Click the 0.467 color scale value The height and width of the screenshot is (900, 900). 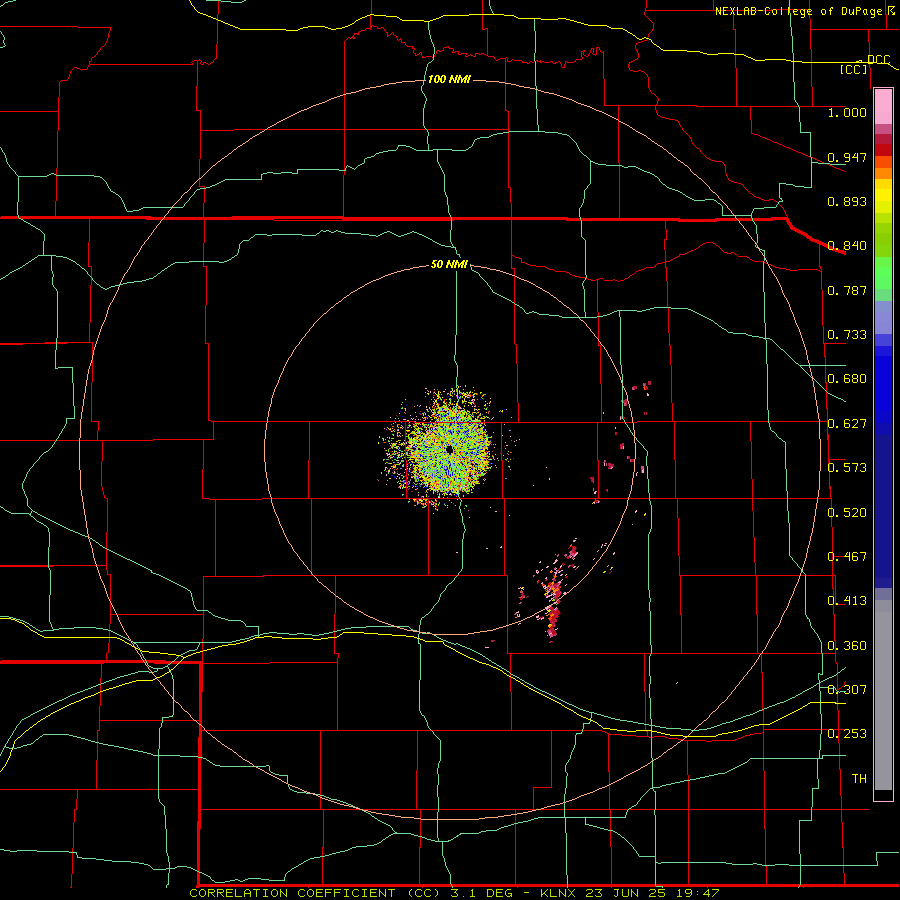click(x=847, y=556)
